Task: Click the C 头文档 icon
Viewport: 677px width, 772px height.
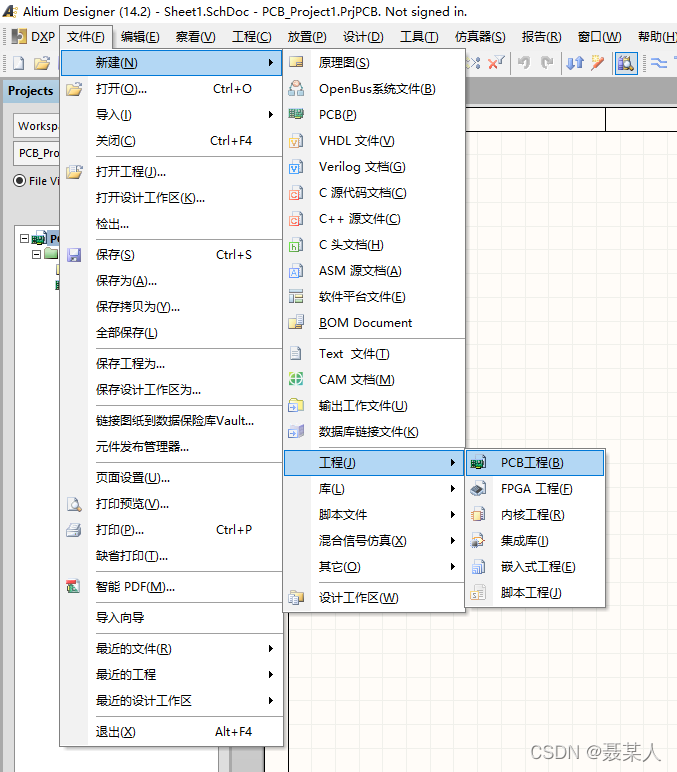Action: (296, 245)
